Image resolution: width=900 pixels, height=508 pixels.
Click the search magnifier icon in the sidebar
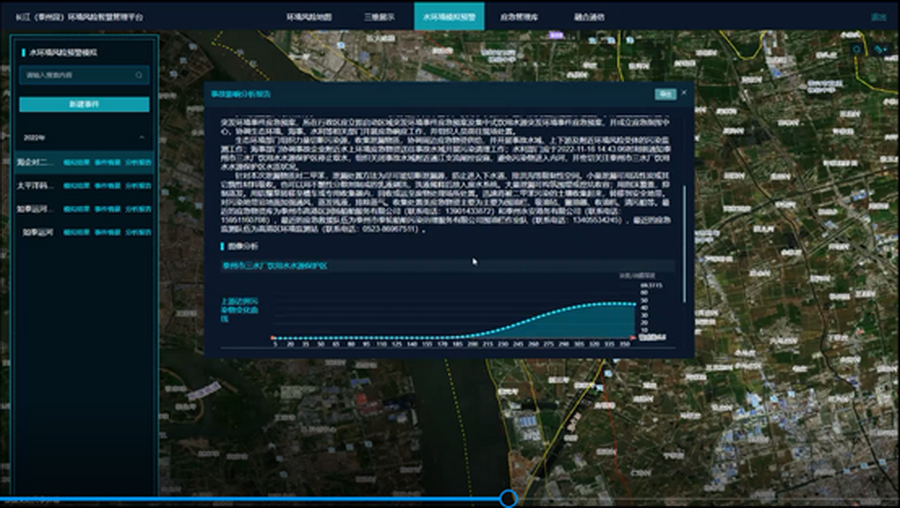pos(139,75)
